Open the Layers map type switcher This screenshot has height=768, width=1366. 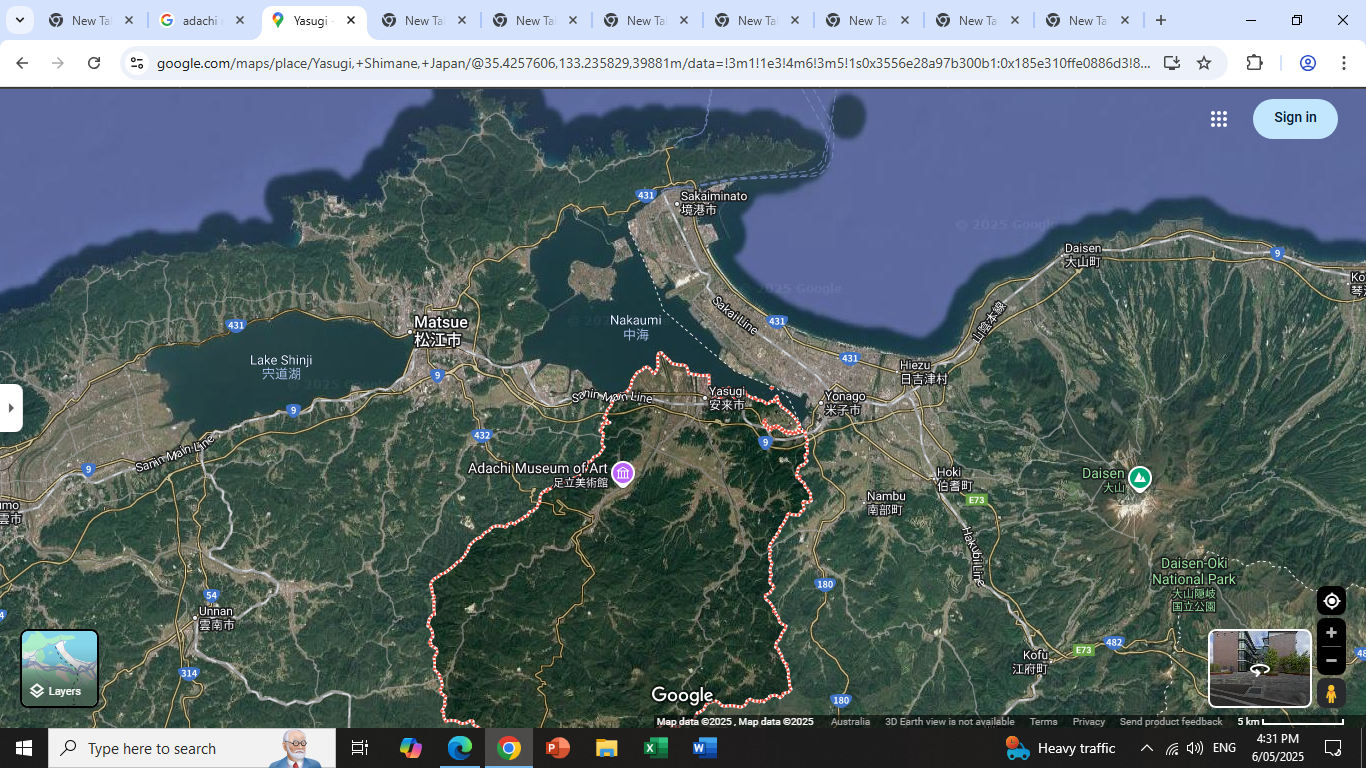click(60, 668)
